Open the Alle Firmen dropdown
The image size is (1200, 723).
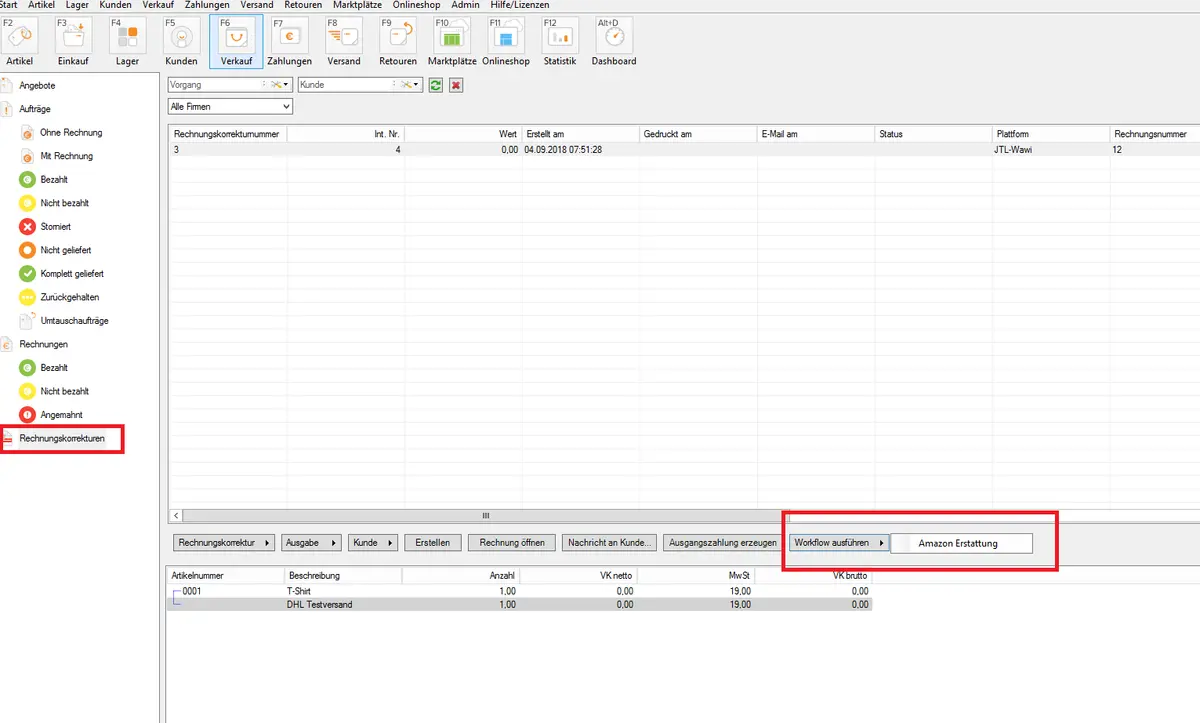[230, 106]
